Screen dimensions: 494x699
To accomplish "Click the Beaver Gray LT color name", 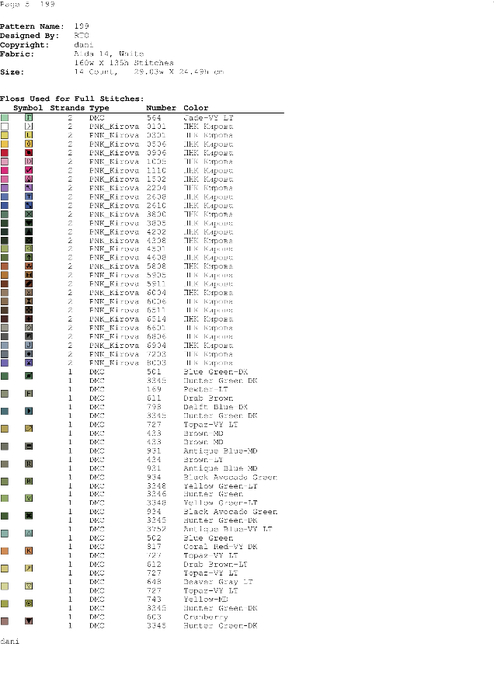I will 218,582.
